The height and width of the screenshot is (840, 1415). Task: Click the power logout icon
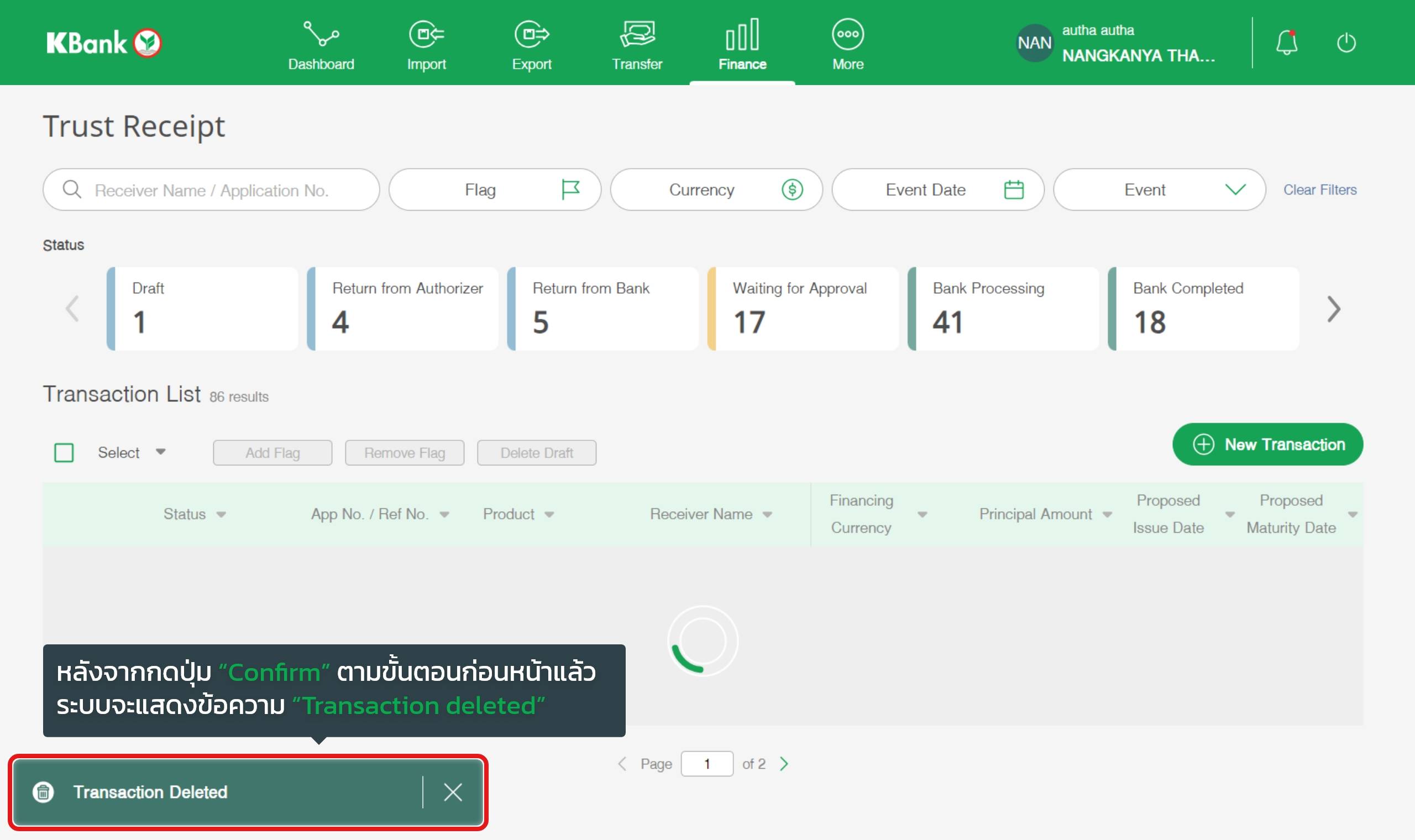[1346, 43]
